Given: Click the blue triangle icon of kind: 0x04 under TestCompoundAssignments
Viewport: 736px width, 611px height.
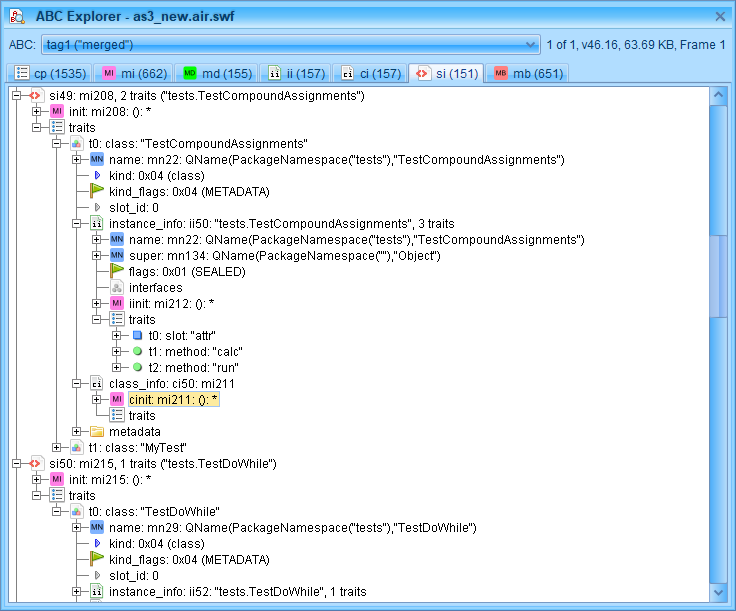Looking at the screenshot, I should click(98, 176).
